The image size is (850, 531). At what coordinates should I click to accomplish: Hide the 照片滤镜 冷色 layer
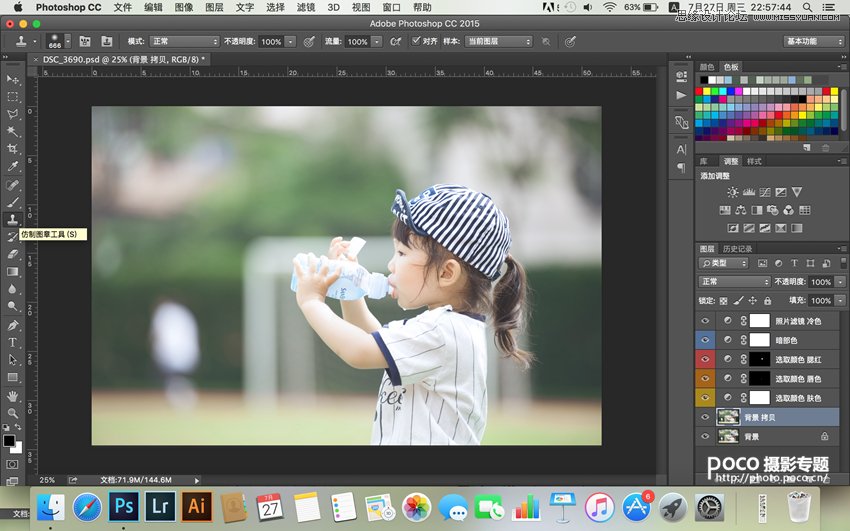point(705,321)
